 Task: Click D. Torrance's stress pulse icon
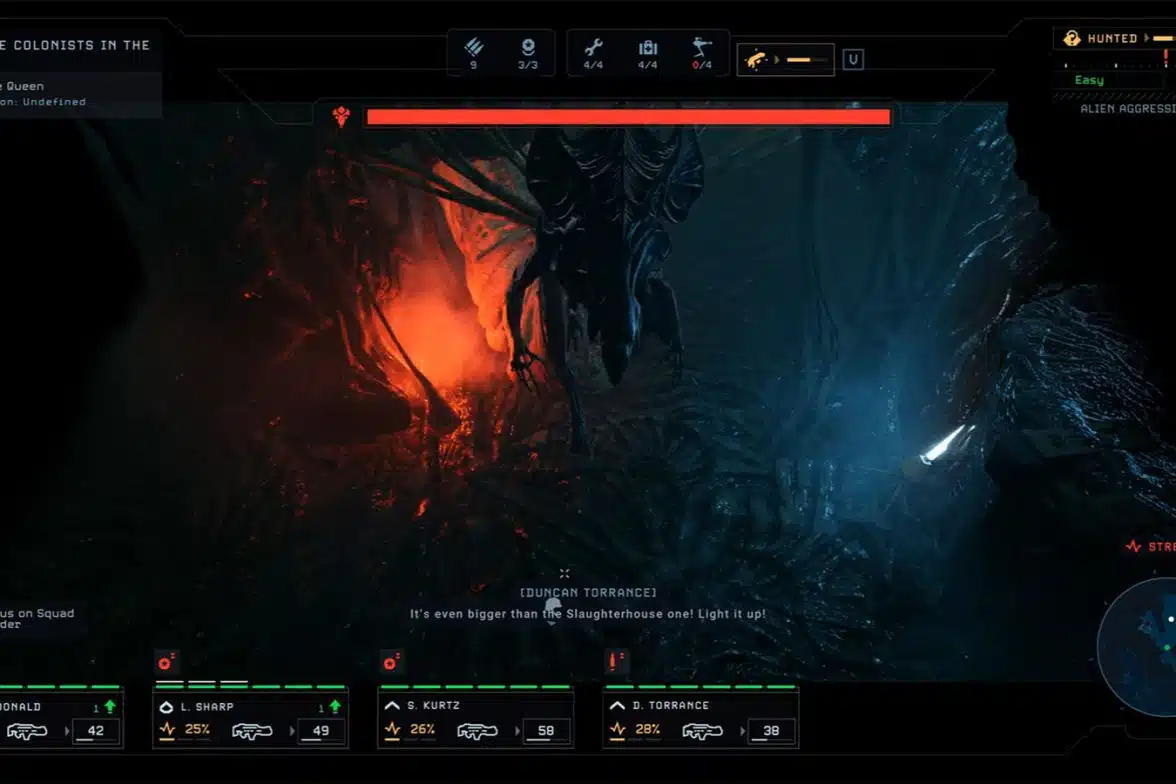617,729
